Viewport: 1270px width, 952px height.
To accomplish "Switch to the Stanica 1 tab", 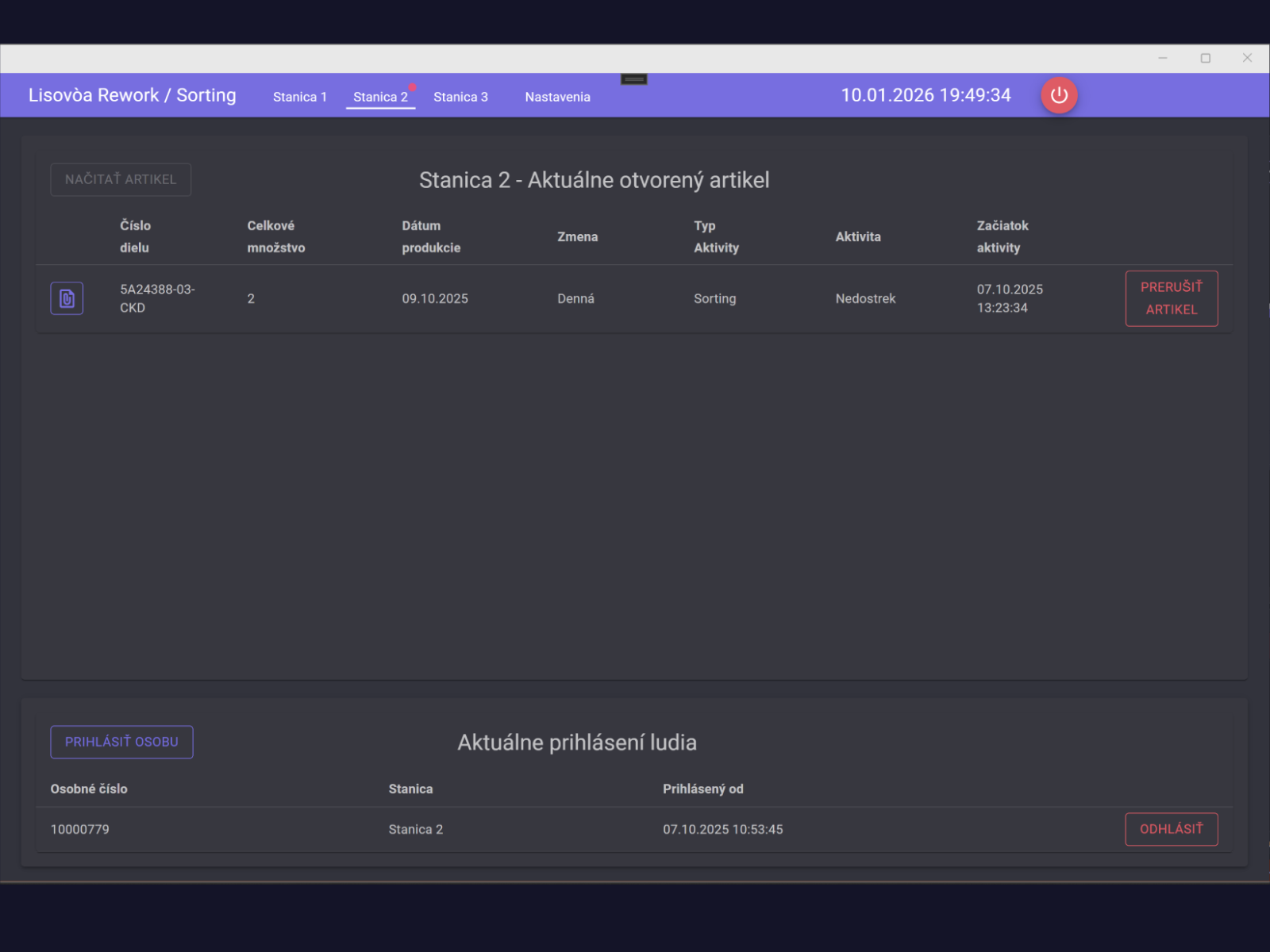I will [x=300, y=97].
